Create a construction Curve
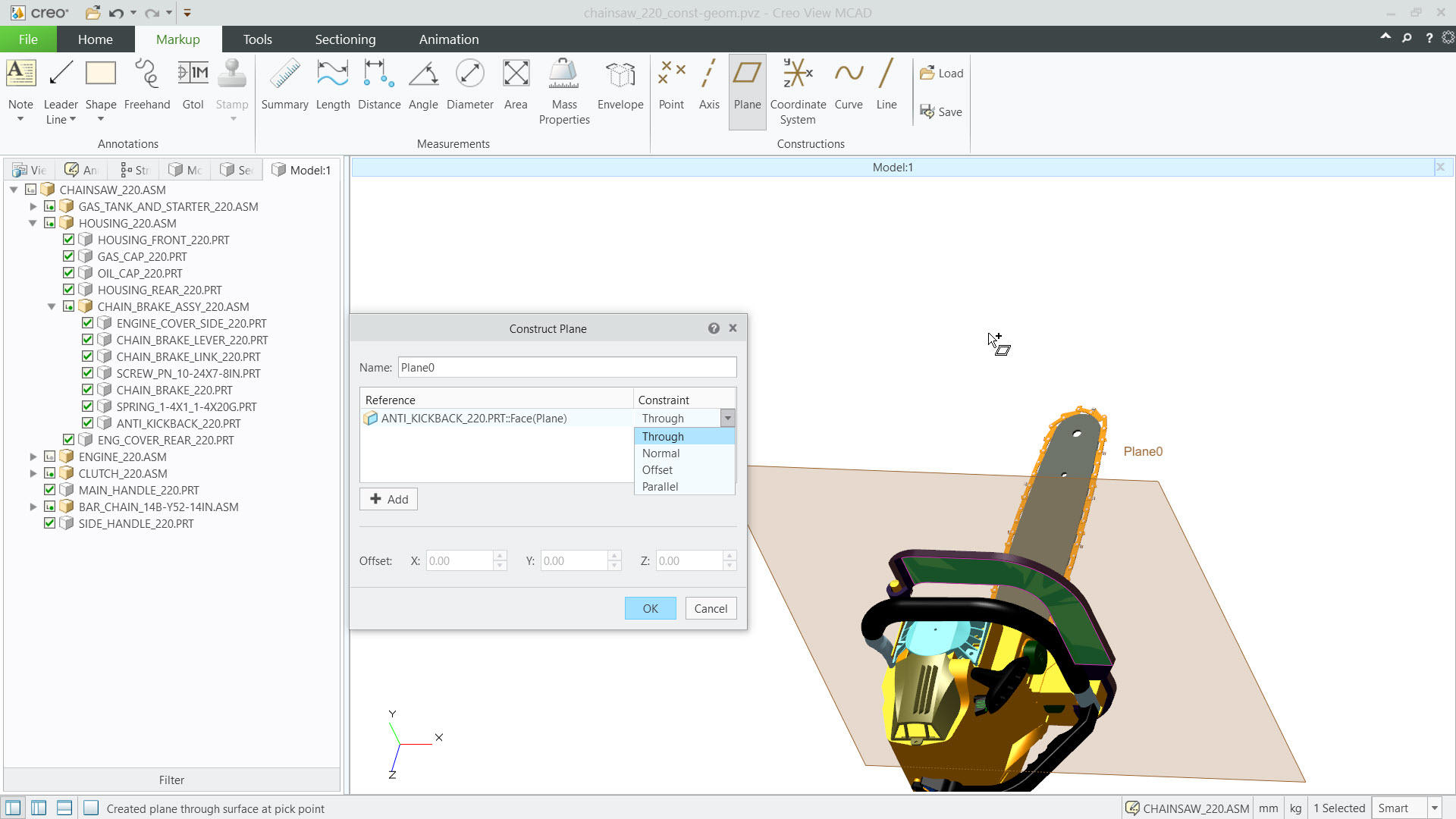1456x819 pixels. tap(849, 85)
